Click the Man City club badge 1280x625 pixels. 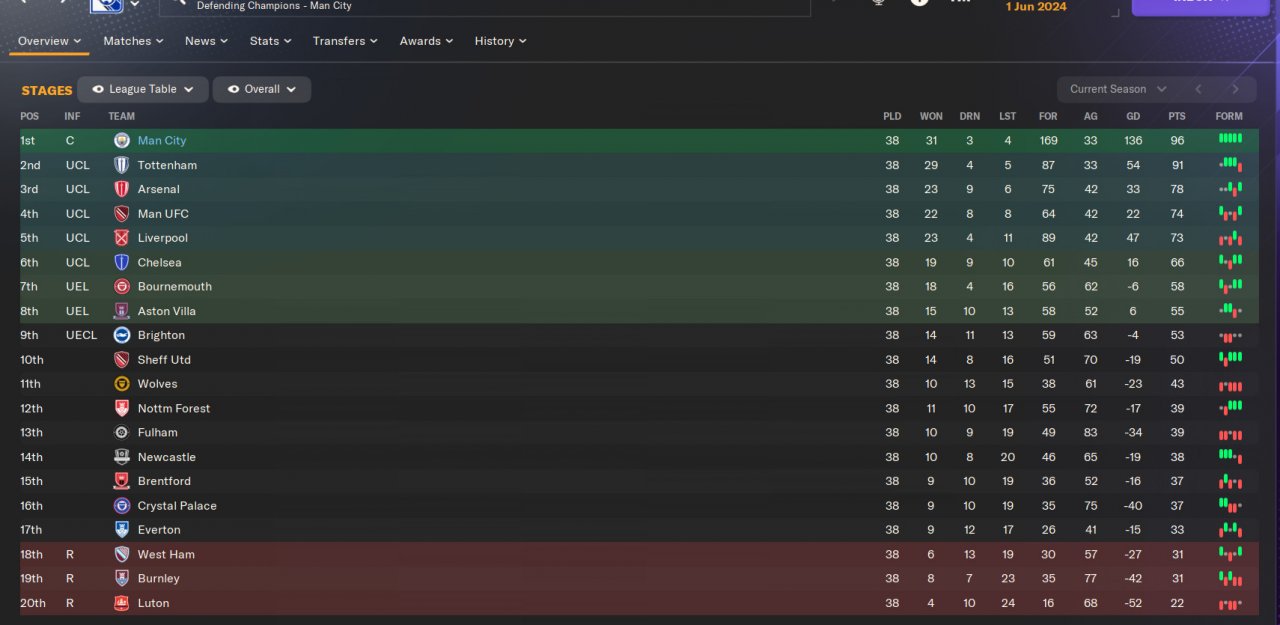122,141
